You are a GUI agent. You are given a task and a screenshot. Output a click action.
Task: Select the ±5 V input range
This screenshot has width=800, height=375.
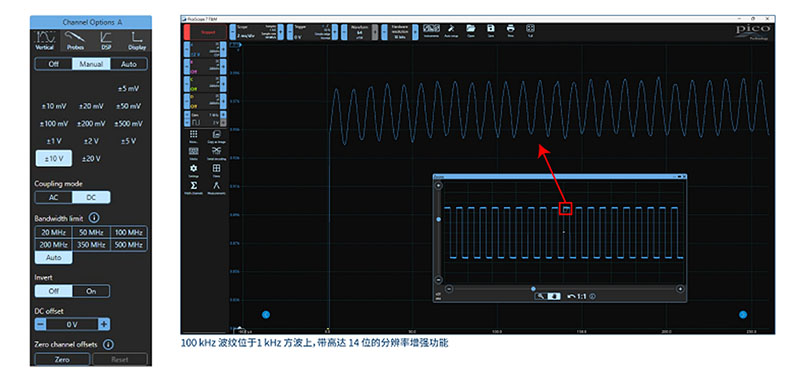129,141
